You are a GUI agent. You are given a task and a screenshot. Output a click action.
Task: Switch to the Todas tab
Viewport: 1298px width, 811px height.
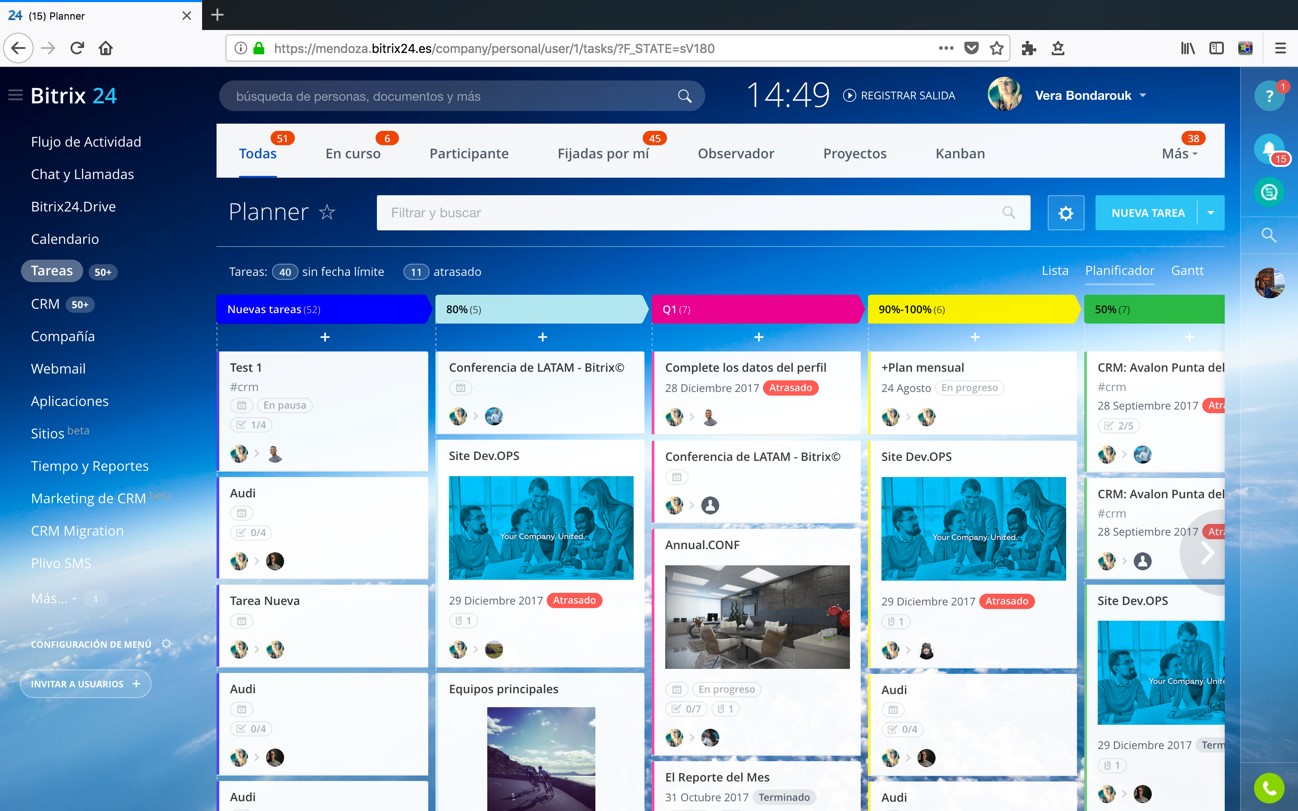point(257,154)
